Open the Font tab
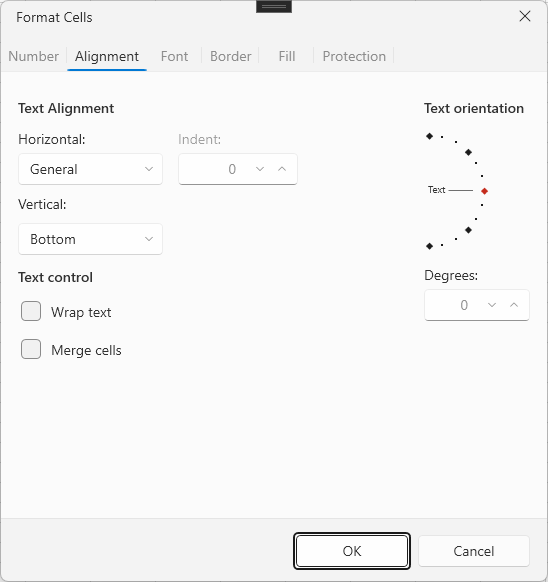This screenshot has height=582, width=548. coord(174,56)
